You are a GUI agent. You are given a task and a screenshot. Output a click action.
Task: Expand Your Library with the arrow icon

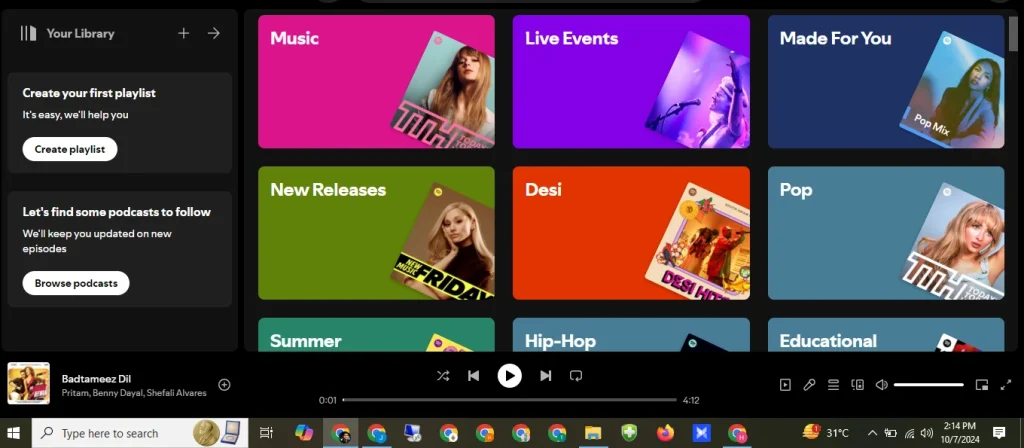pyautogui.click(x=214, y=33)
